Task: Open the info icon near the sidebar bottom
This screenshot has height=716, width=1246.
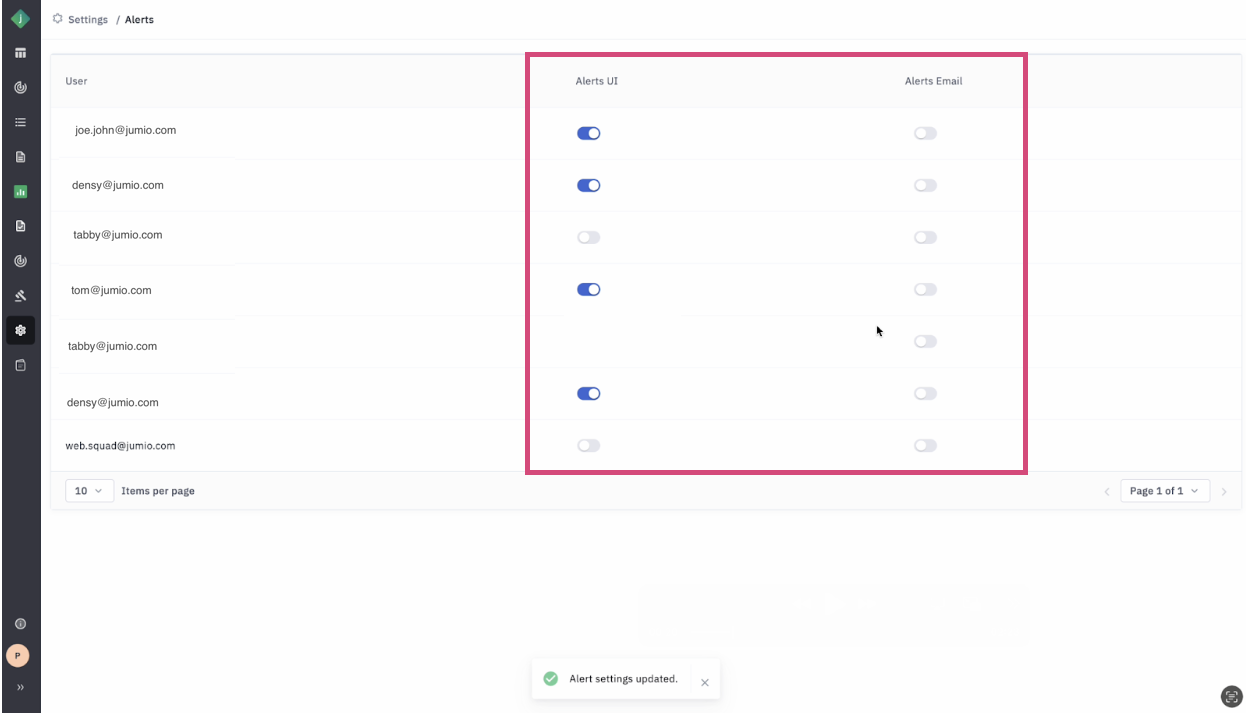Action: pos(20,624)
